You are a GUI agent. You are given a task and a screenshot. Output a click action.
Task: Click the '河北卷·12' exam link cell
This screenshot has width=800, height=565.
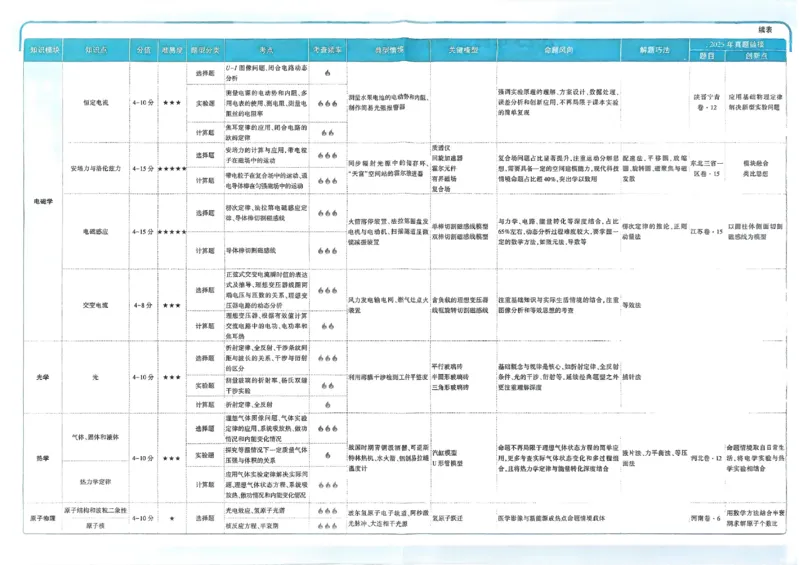pyautogui.click(x=707, y=458)
